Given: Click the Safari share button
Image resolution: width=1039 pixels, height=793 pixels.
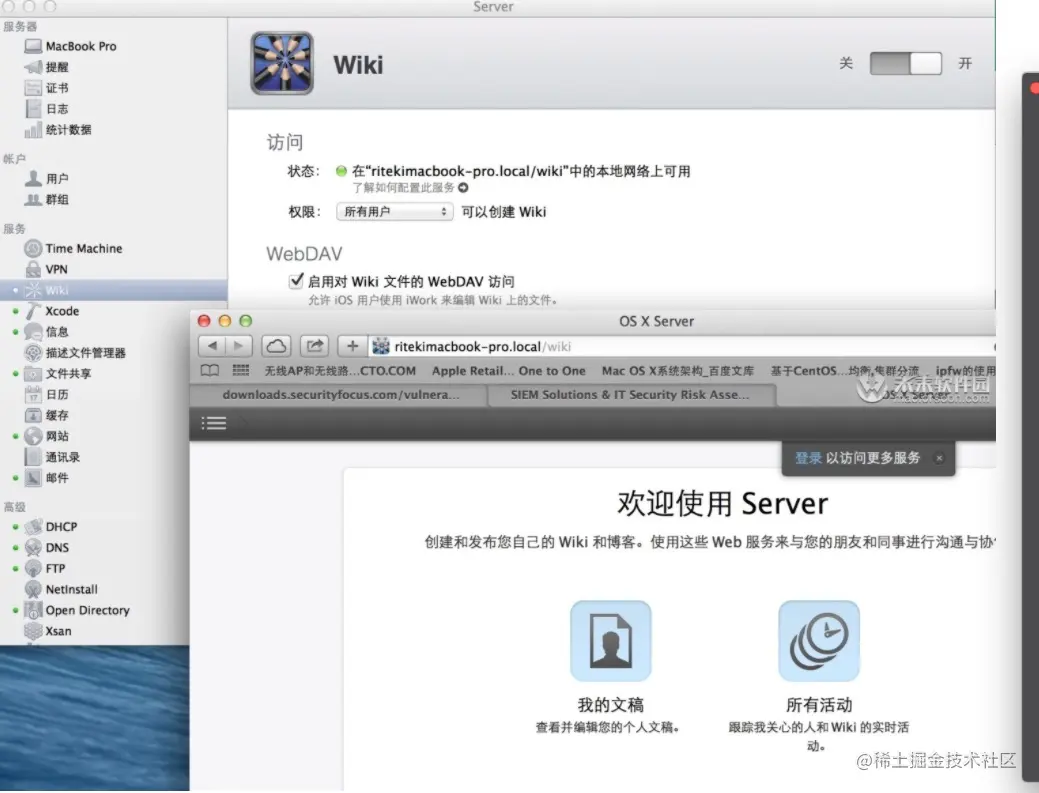Looking at the screenshot, I should (x=315, y=346).
